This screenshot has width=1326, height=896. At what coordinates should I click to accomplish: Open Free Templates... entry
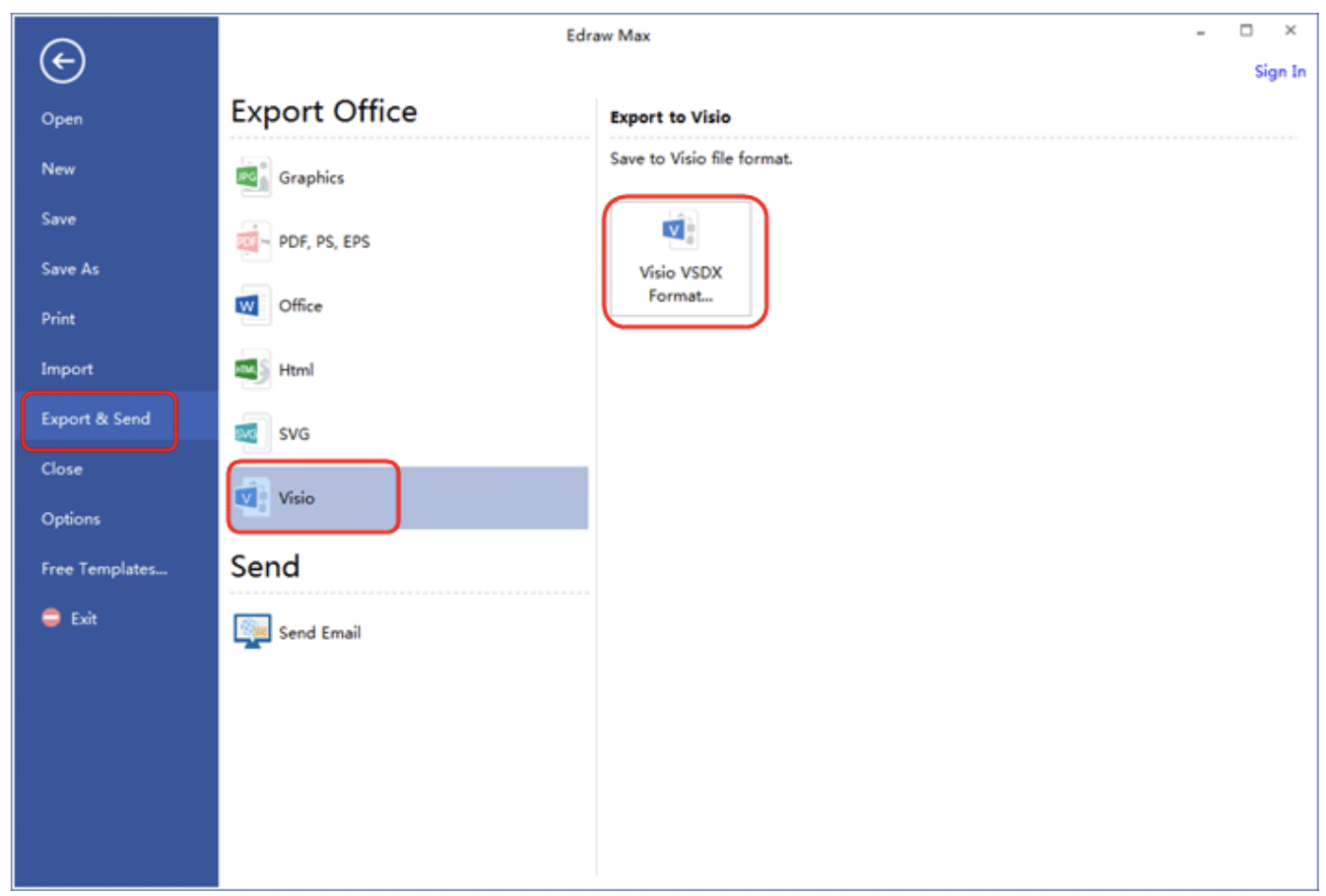pos(103,569)
